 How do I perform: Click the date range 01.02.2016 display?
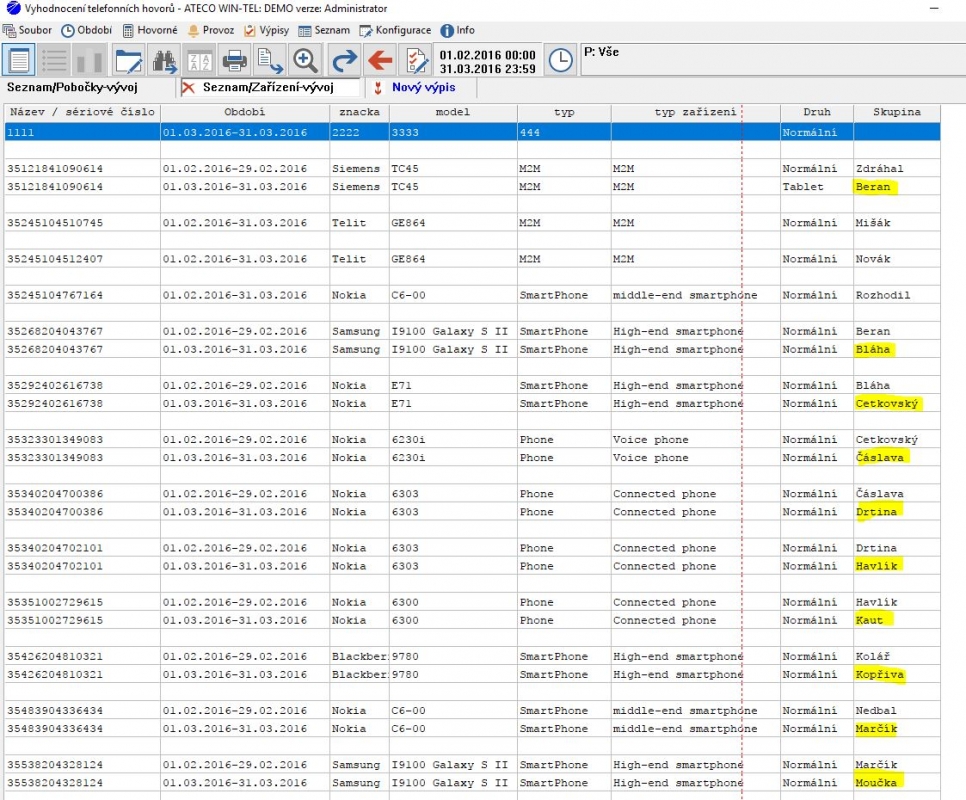[x=487, y=60]
